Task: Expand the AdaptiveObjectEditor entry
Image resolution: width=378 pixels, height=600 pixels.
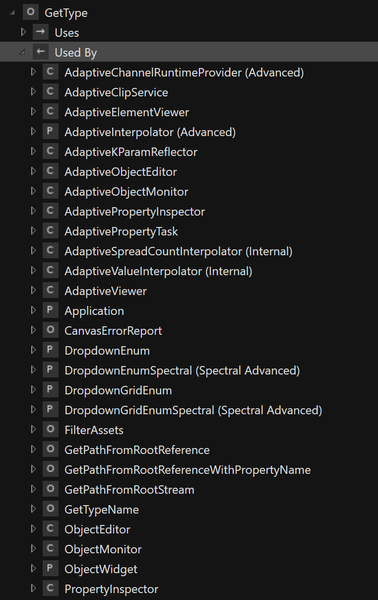Action: coord(33,171)
